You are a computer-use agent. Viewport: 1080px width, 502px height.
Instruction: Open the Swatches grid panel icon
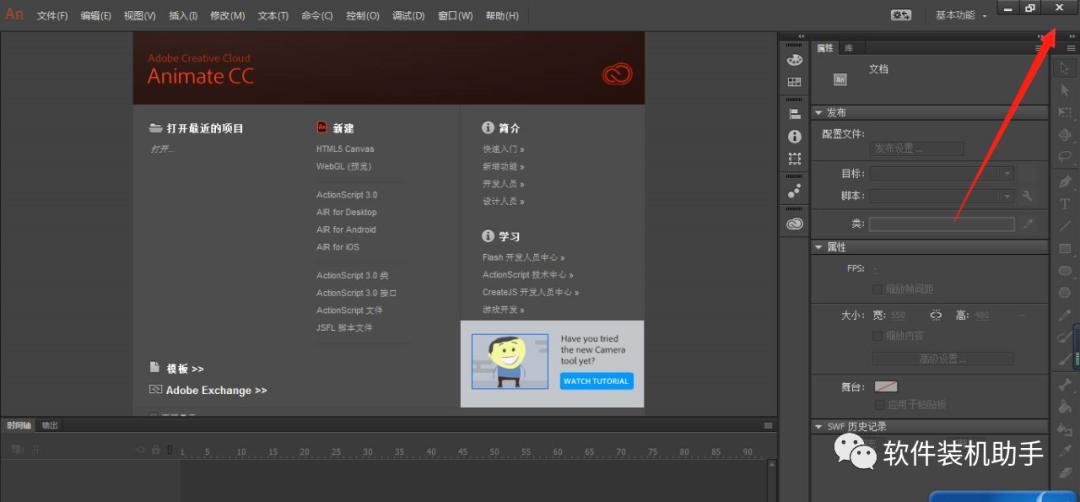pyautogui.click(x=794, y=82)
